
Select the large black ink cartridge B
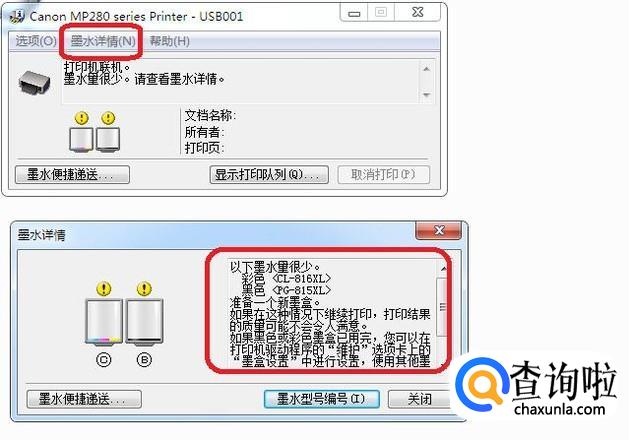(144, 321)
